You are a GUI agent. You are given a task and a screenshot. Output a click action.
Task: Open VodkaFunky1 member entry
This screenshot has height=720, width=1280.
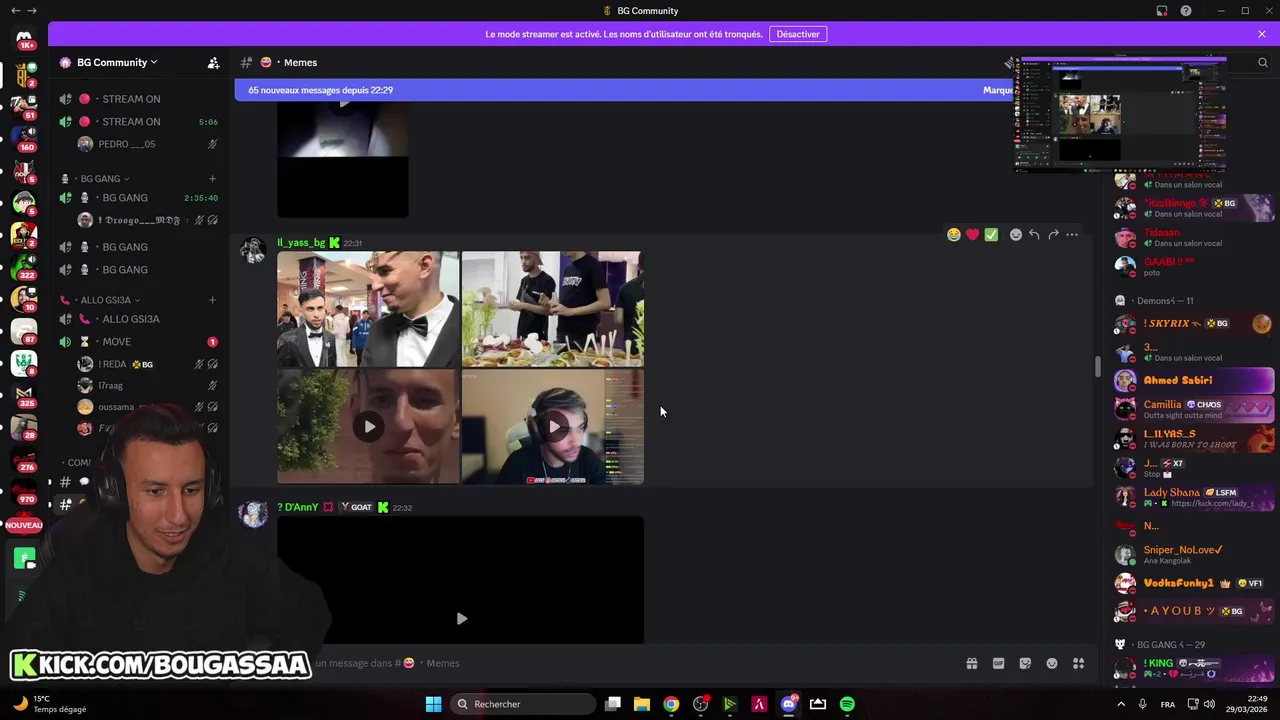1194,583
